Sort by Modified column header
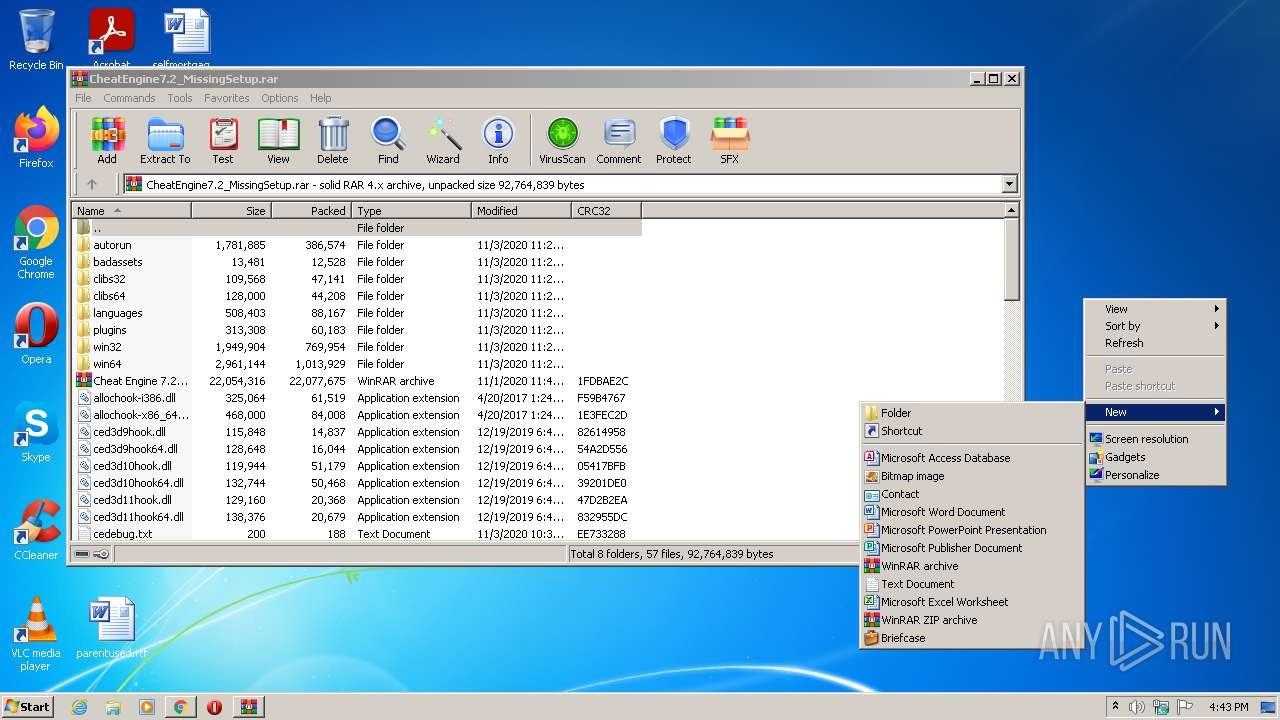The height and width of the screenshot is (720, 1280). click(521, 211)
